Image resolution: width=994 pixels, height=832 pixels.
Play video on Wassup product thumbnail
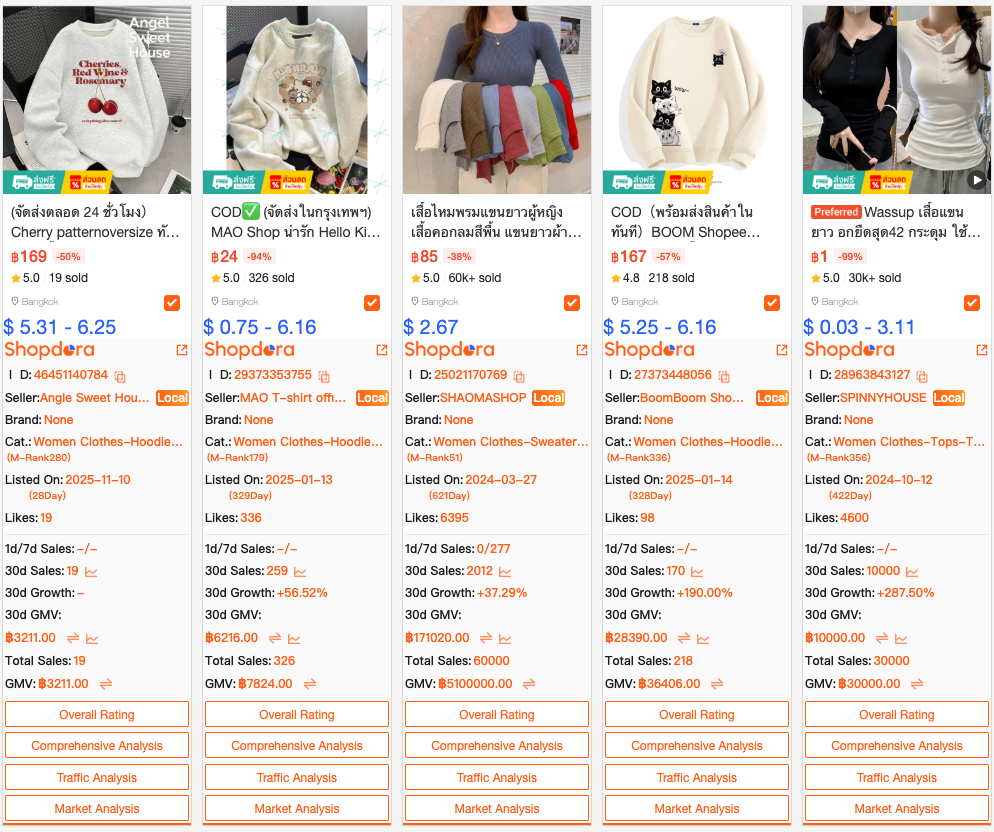point(977,181)
